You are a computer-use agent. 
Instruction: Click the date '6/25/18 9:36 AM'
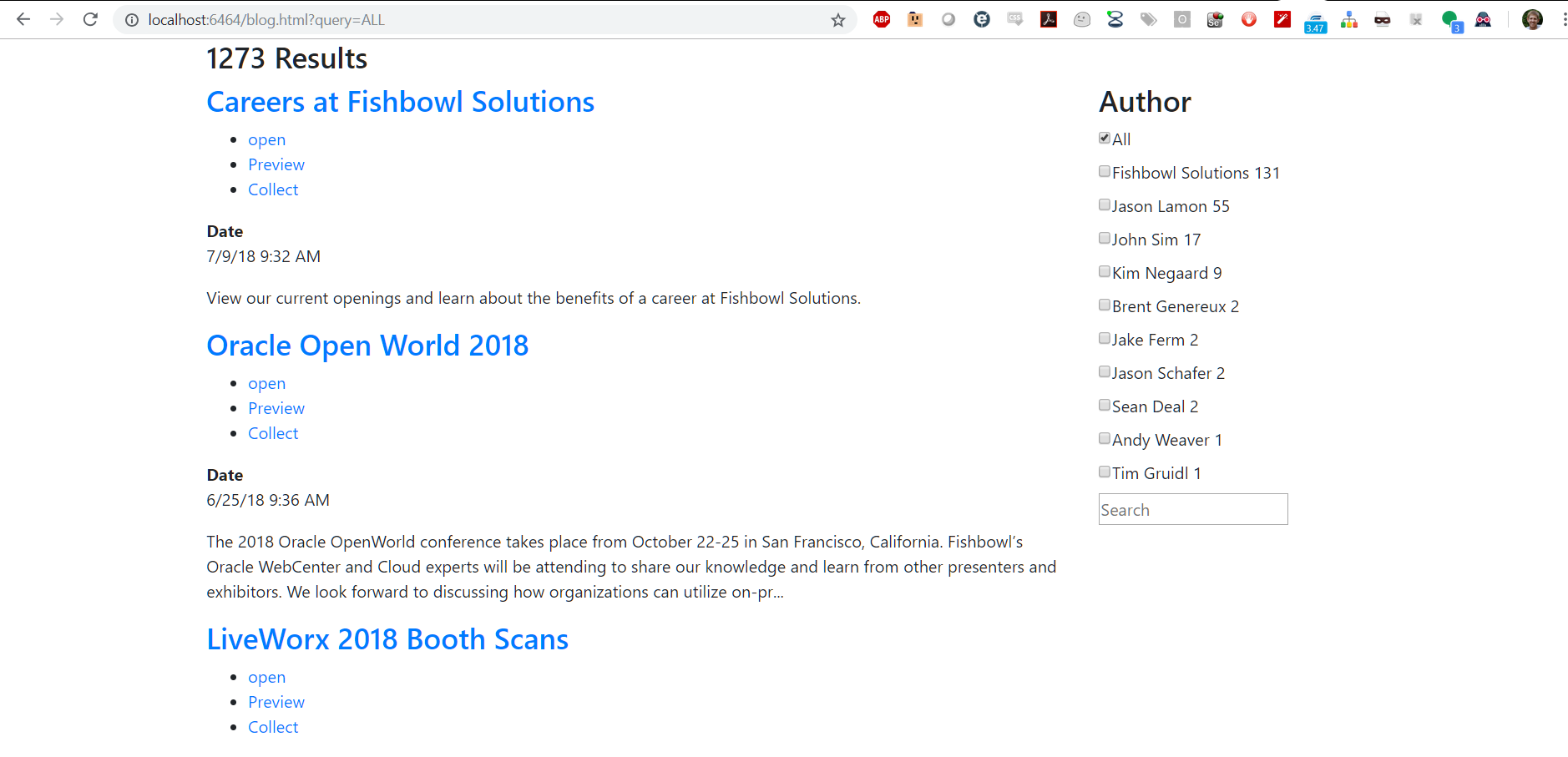coord(268,500)
